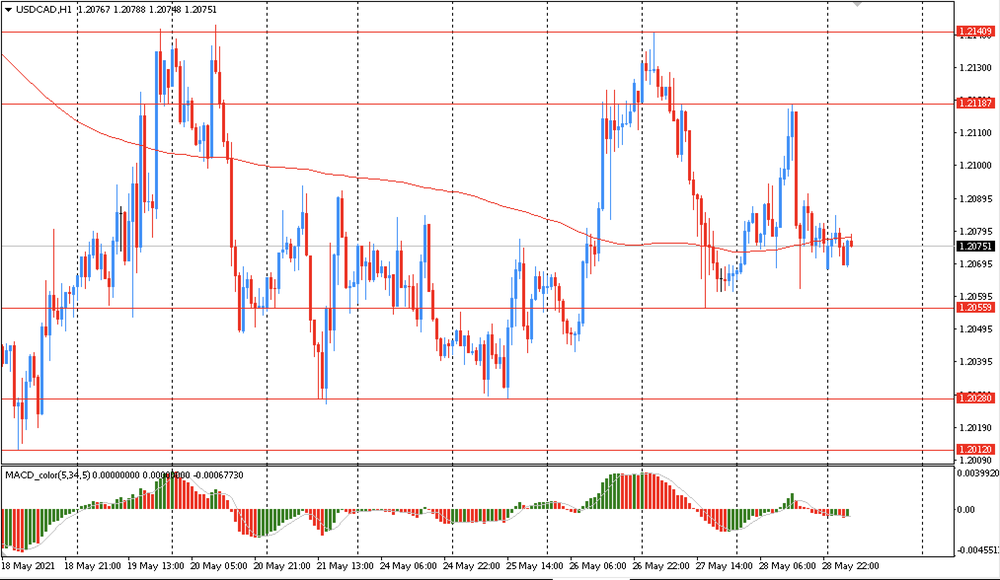Select the 1.21409 red price label
The image size is (1000, 580).
coord(975,32)
